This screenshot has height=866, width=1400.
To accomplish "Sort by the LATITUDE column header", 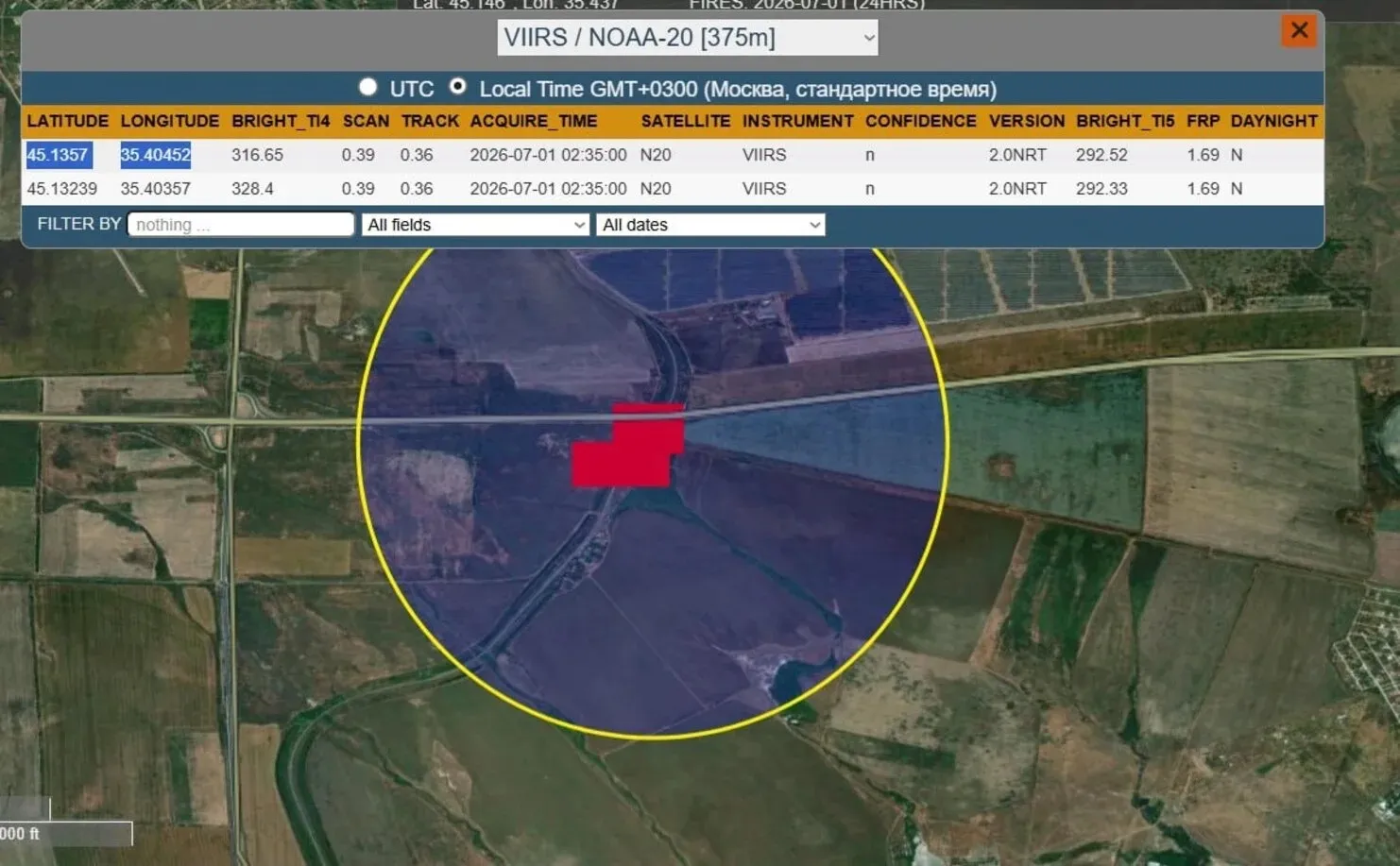I will click(x=68, y=121).
